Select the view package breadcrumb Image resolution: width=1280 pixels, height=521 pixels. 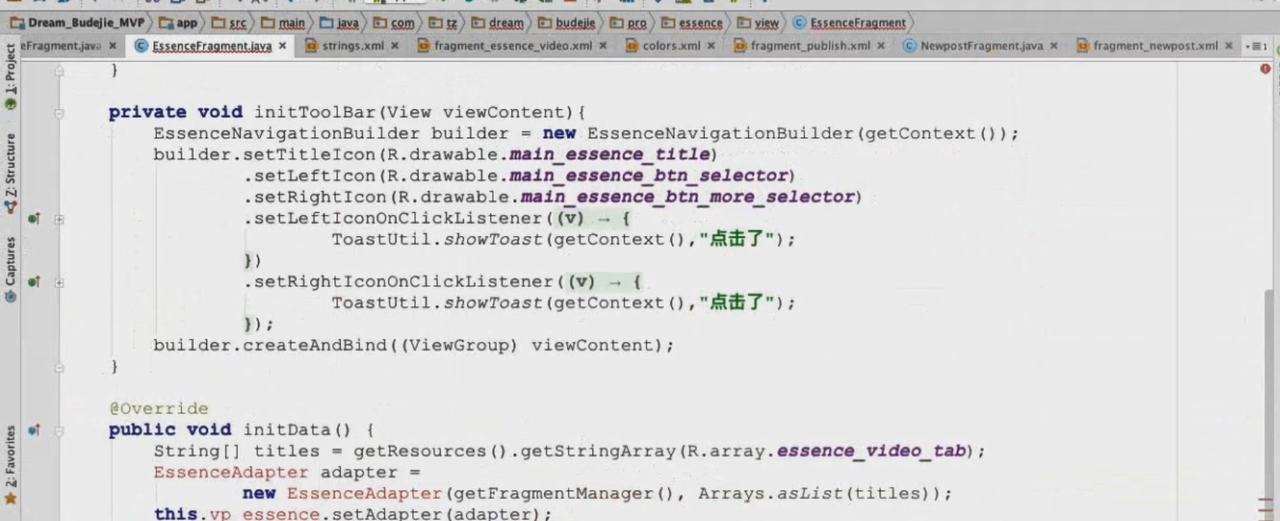(758, 22)
